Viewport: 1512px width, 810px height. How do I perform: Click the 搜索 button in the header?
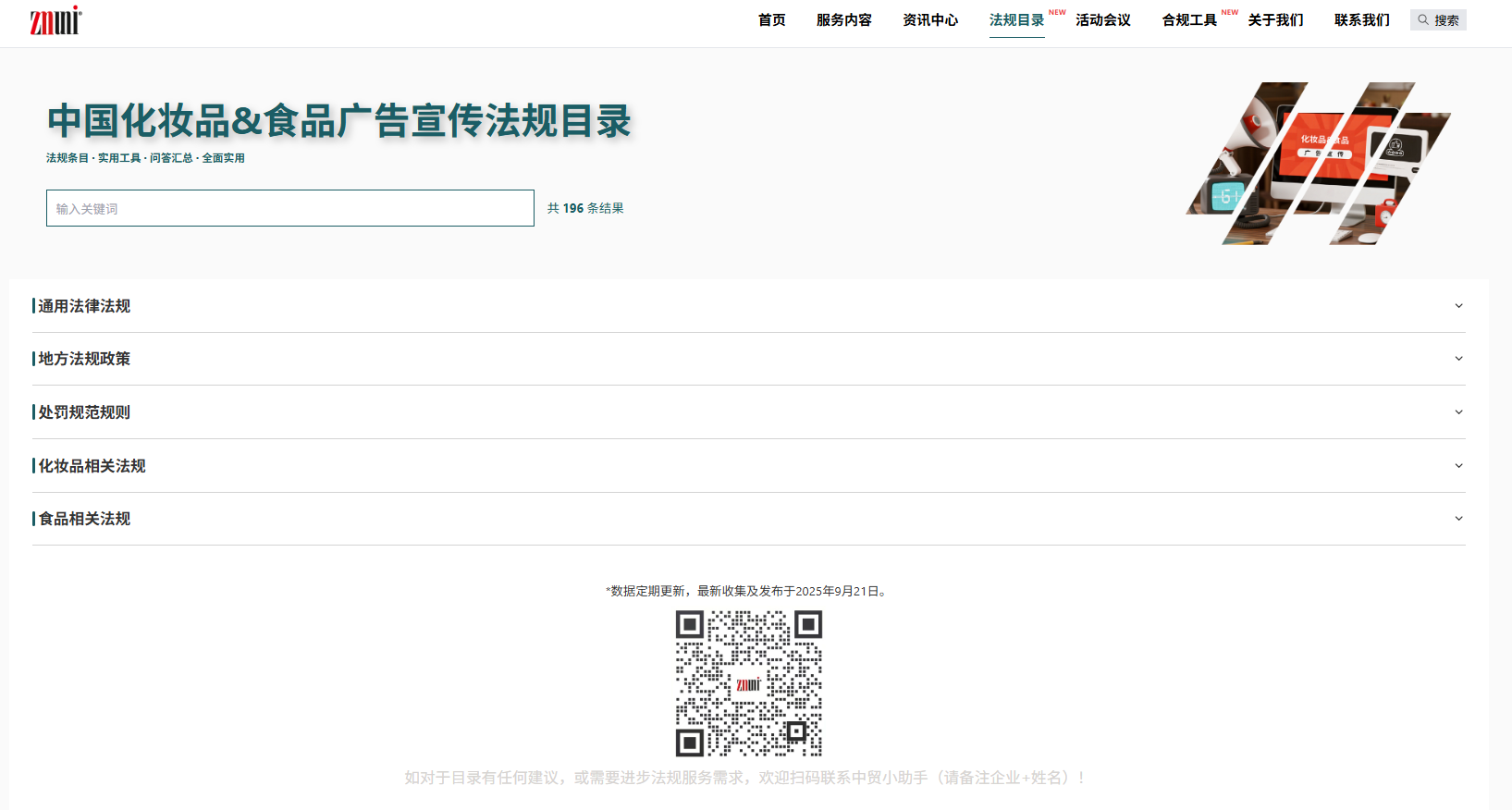tap(1438, 19)
